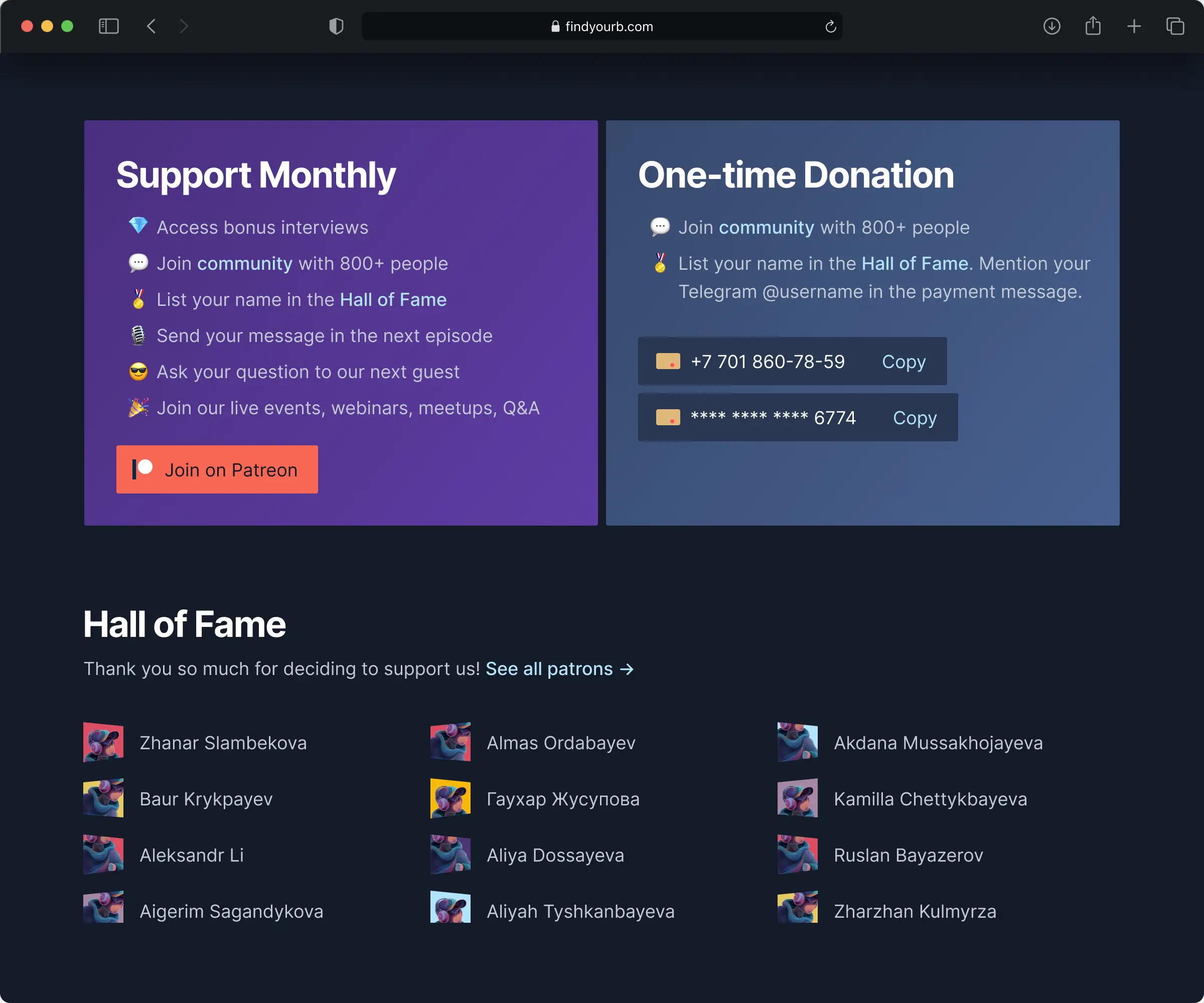Open the community link in One-time Donation card

click(x=767, y=227)
